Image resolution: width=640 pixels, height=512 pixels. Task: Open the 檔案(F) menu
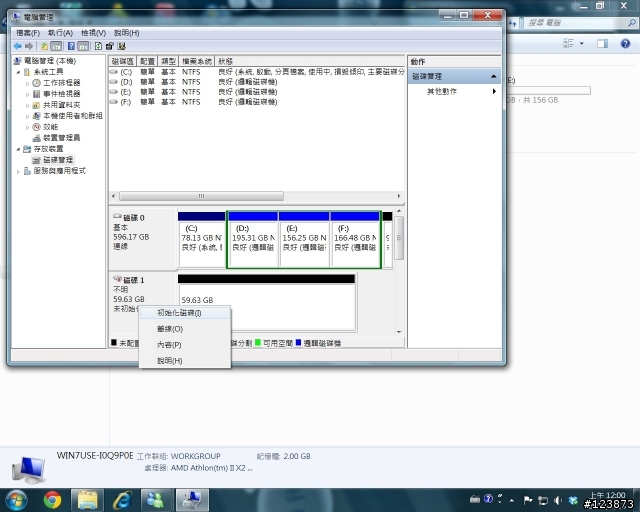[x=28, y=33]
